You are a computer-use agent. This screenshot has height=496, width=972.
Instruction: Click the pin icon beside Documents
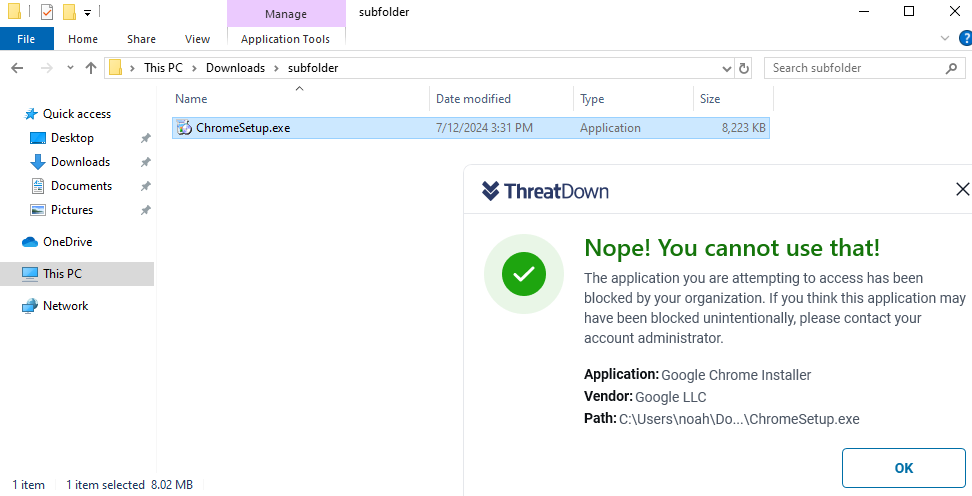[146, 186]
